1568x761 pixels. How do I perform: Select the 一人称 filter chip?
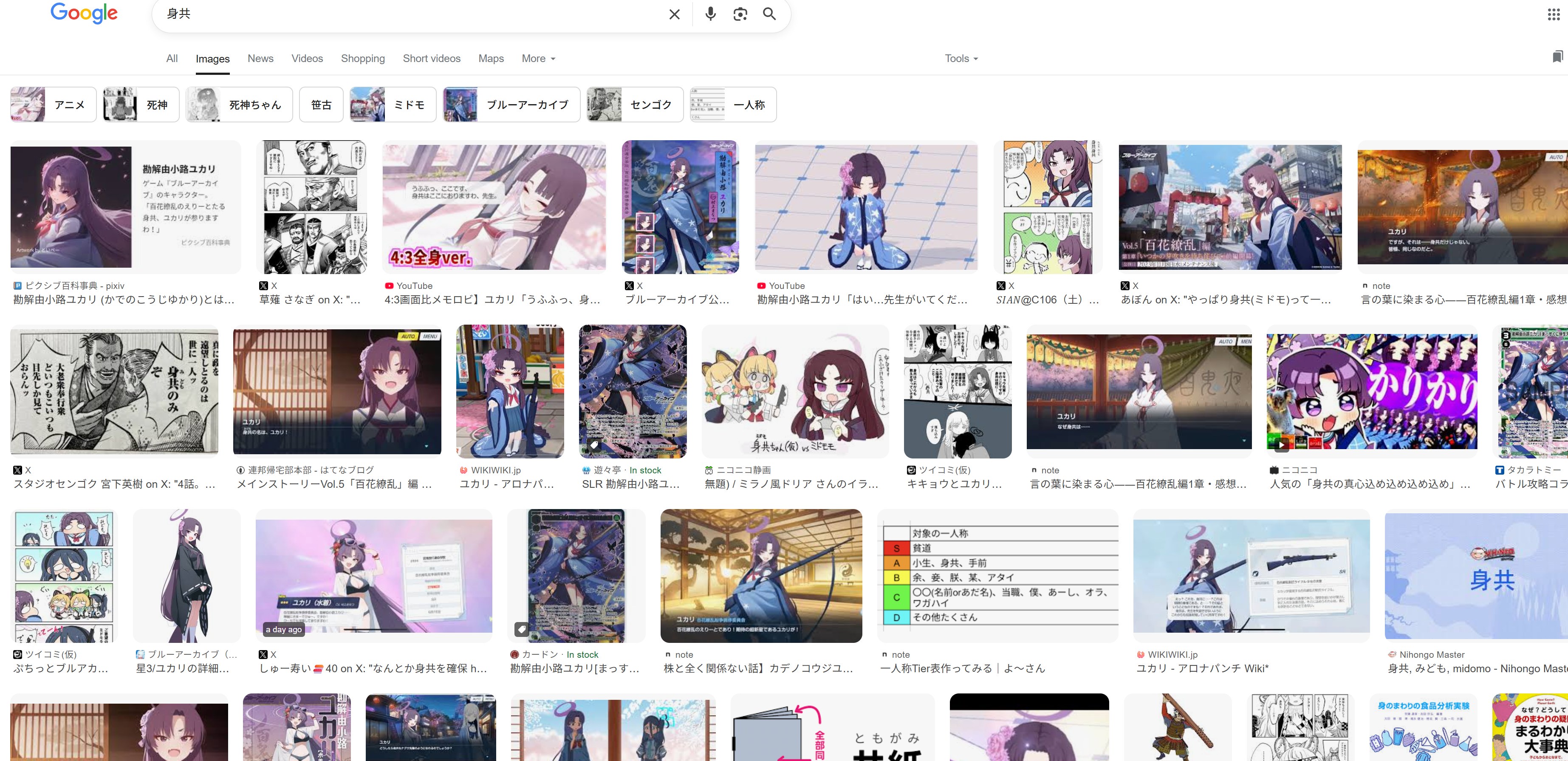733,104
